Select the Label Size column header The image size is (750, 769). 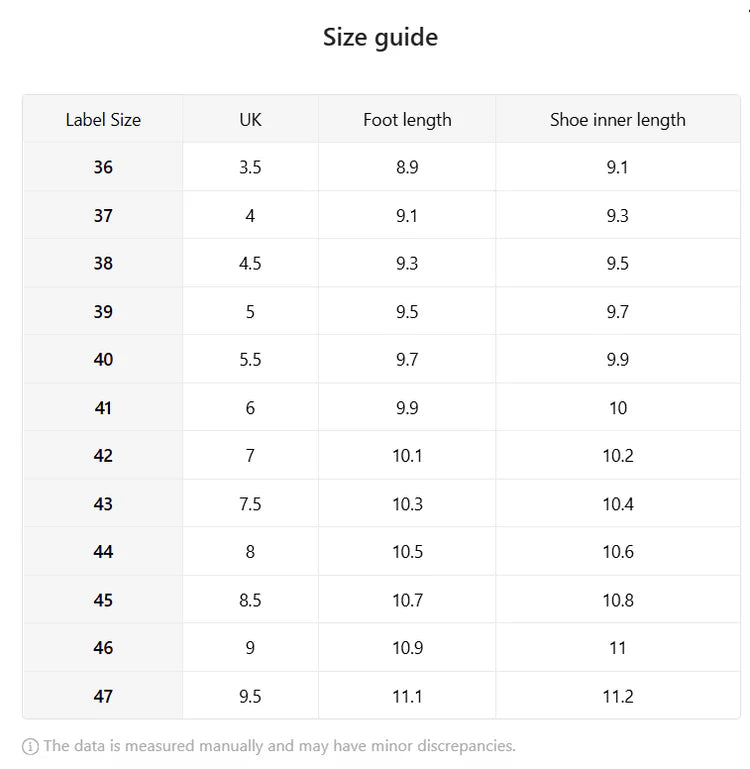(x=103, y=120)
